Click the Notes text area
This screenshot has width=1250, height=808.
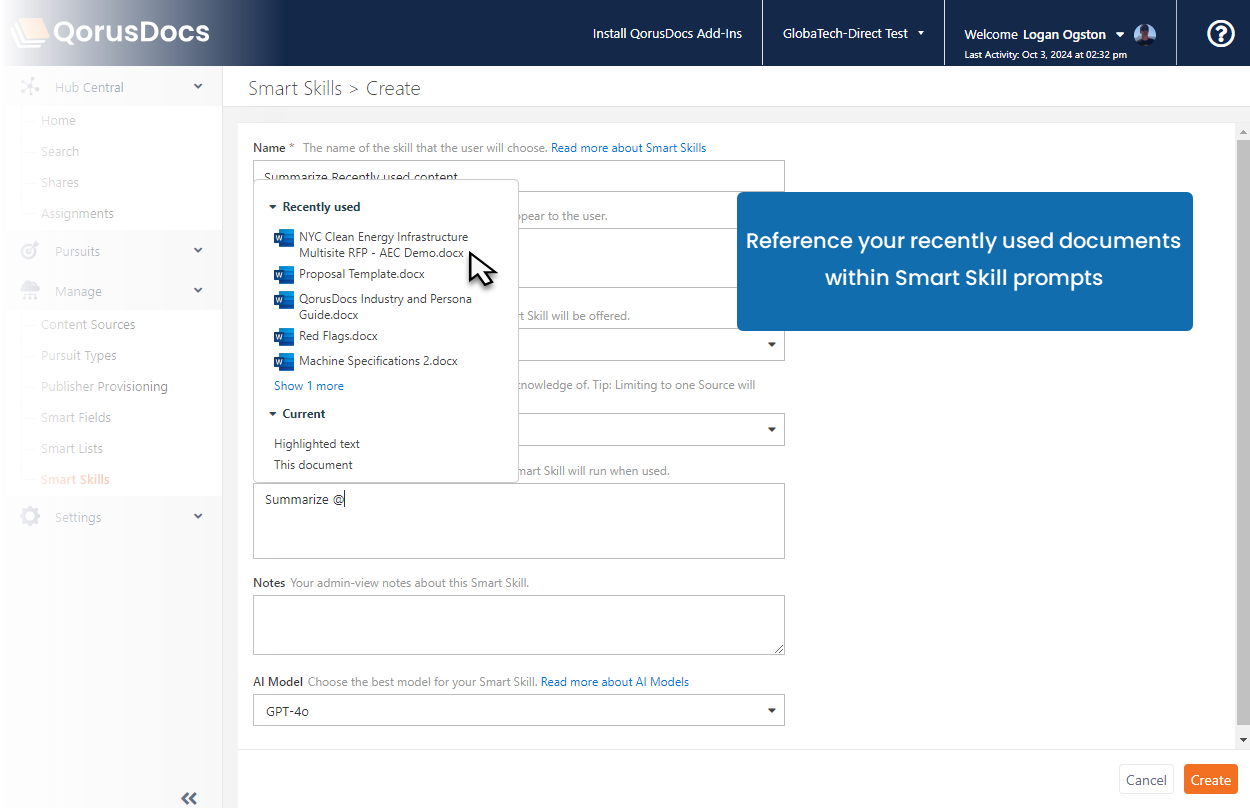518,625
